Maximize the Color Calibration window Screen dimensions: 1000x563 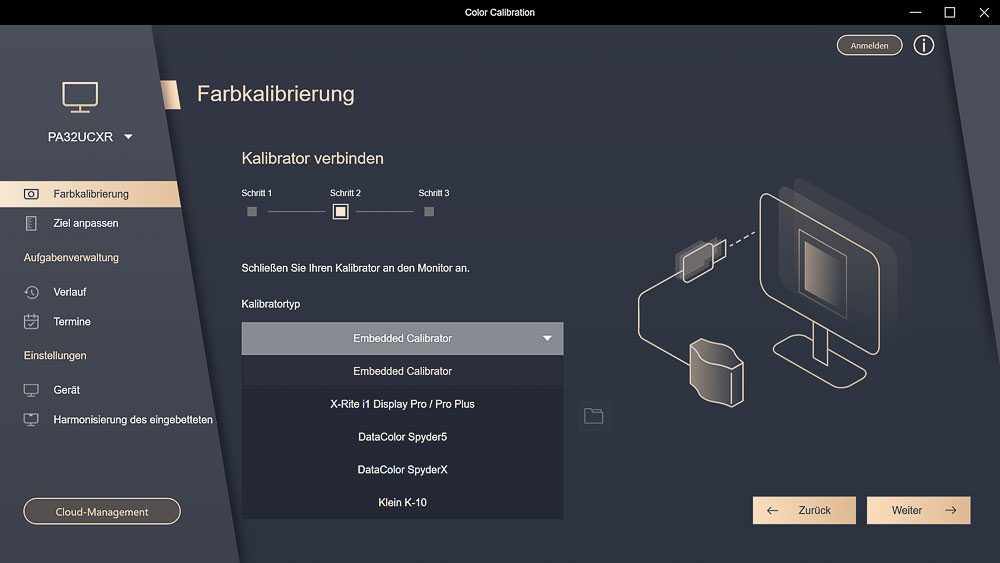(x=950, y=12)
